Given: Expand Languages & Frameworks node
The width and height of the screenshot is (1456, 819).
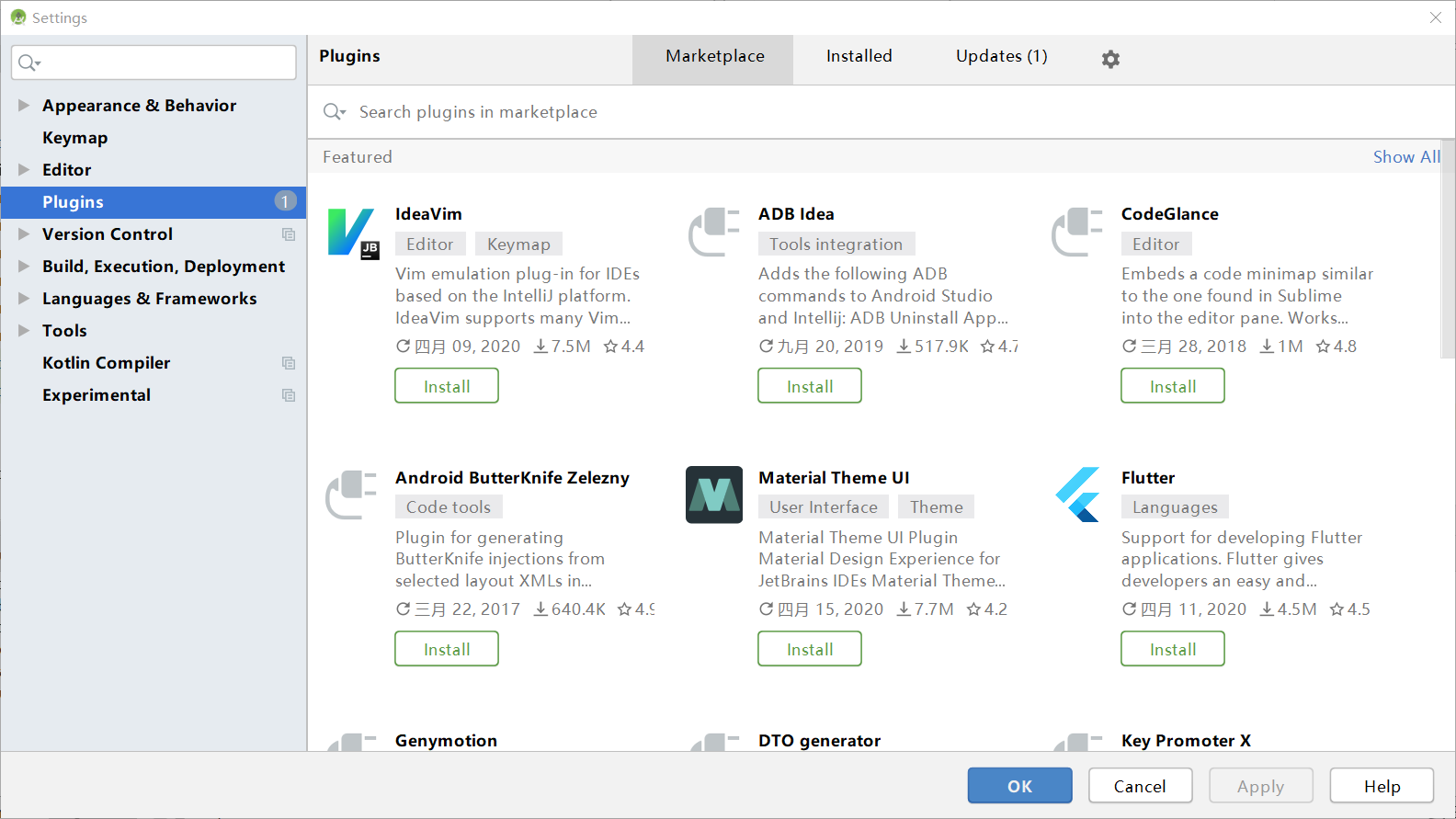Looking at the screenshot, I should click(24, 299).
